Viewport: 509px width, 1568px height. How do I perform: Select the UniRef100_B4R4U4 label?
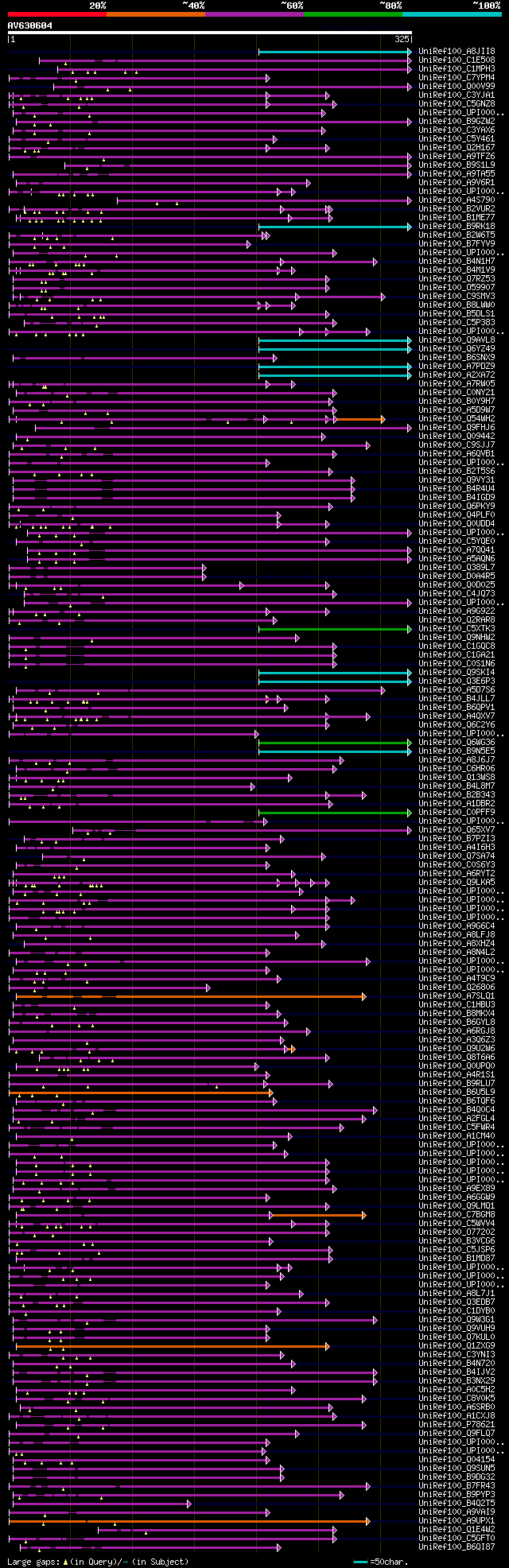tap(457, 488)
